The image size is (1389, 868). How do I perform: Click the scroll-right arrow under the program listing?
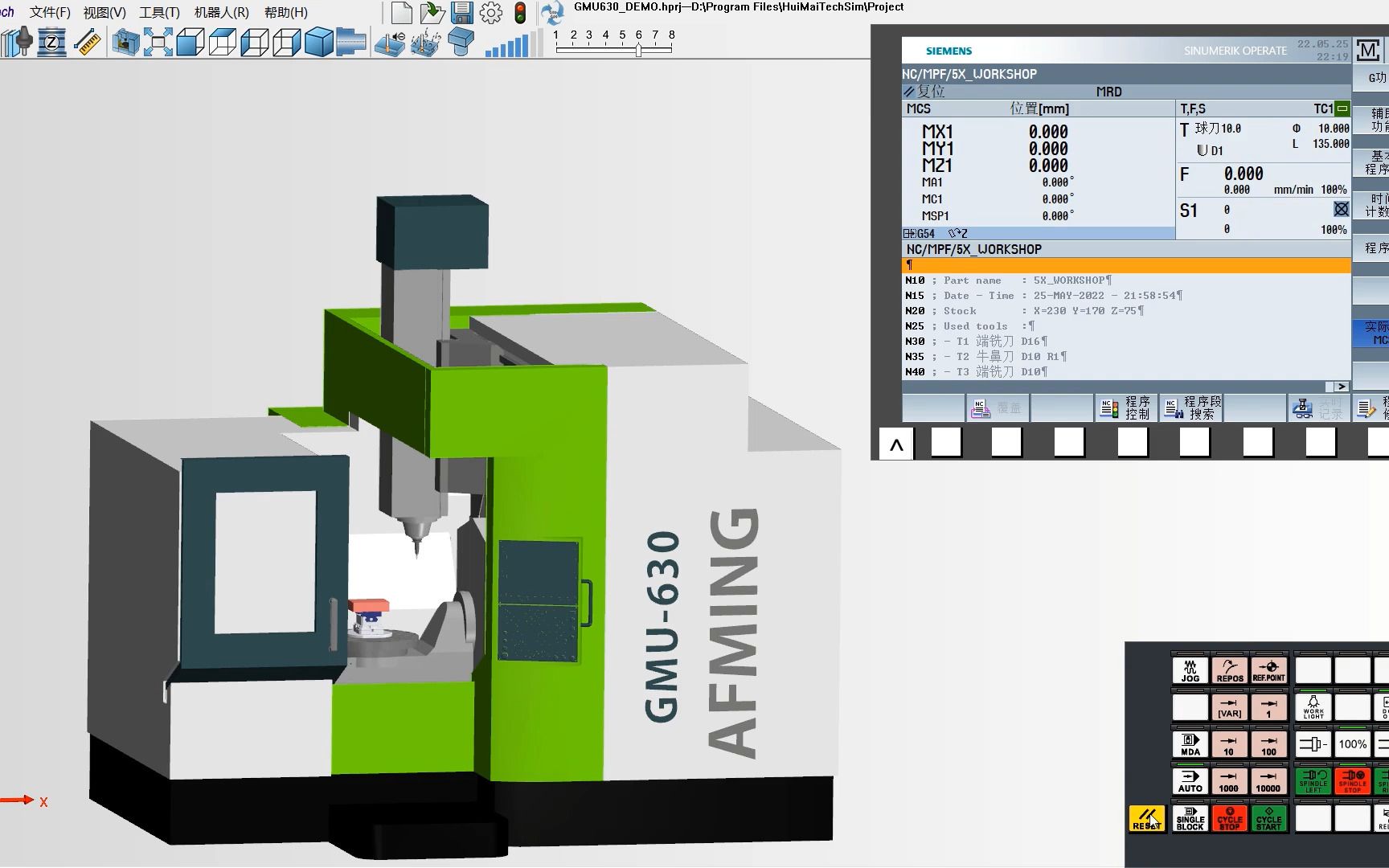click(x=1341, y=387)
